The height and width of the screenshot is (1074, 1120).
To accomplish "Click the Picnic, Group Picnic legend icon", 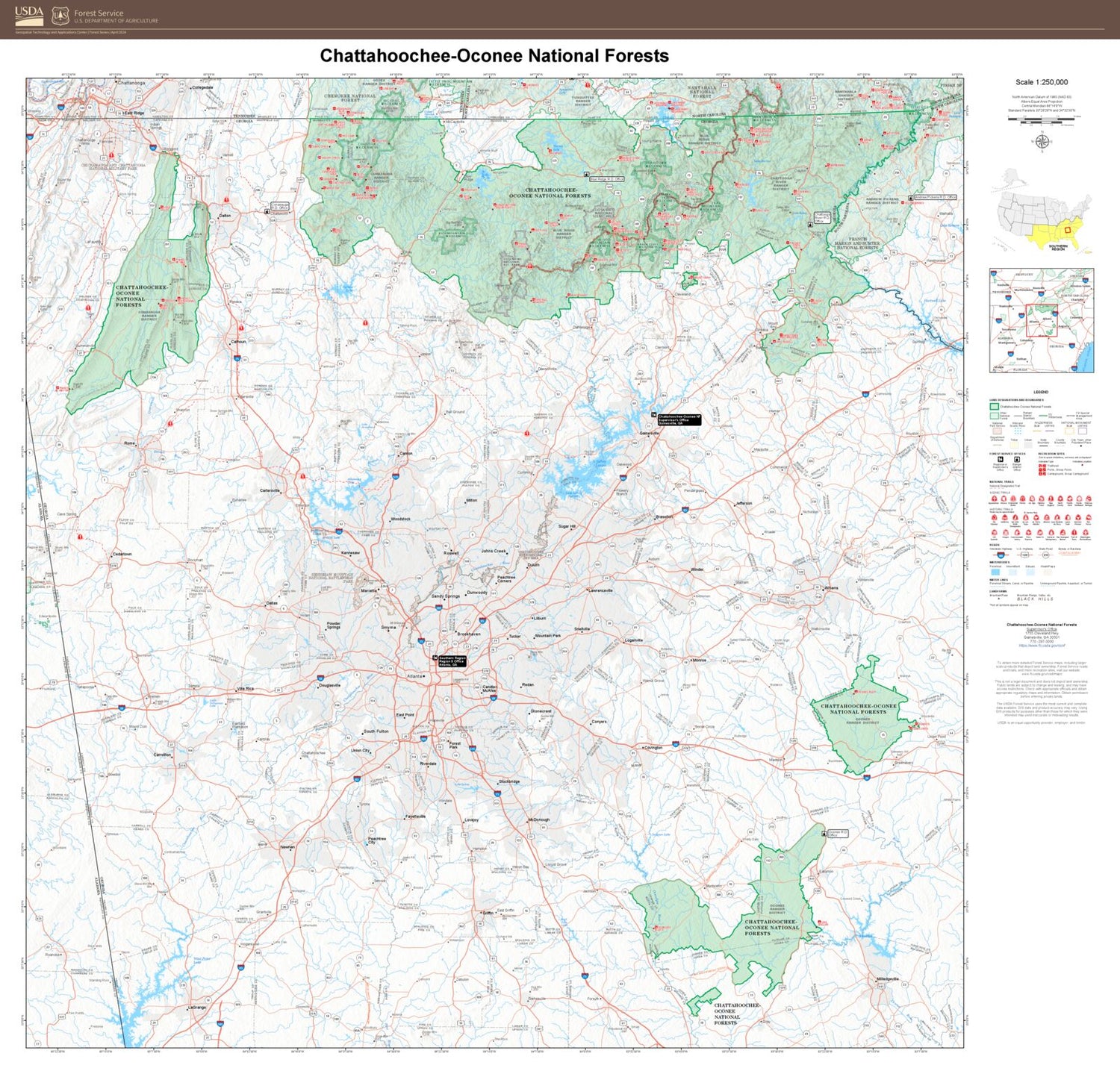I will tap(1042, 469).
